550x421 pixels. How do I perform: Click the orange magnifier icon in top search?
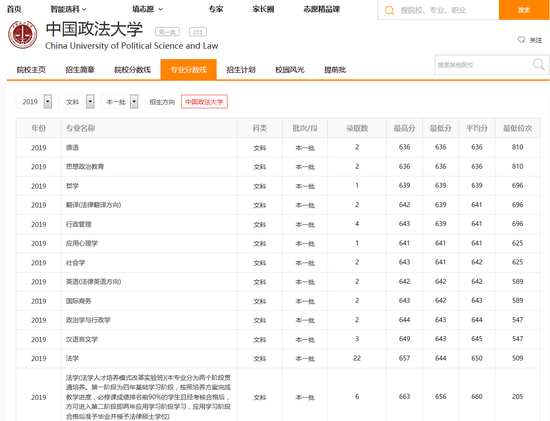(389, 11)
